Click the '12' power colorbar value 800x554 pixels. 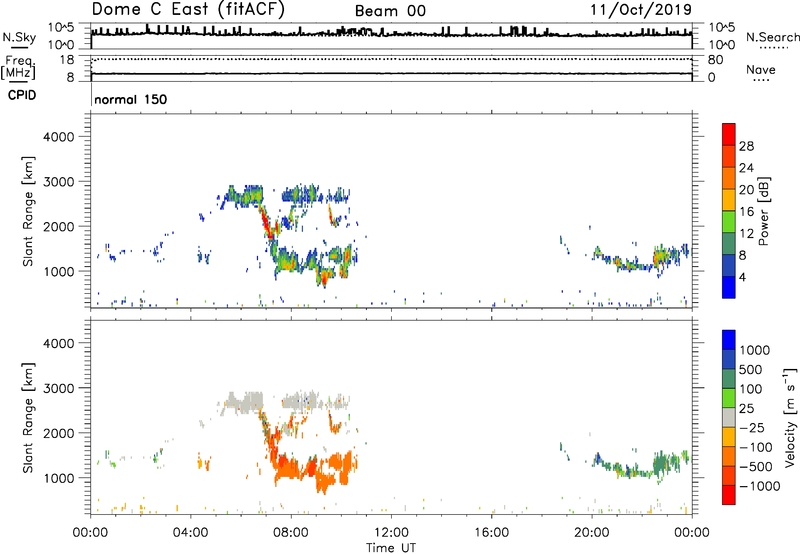click(746, 234)
